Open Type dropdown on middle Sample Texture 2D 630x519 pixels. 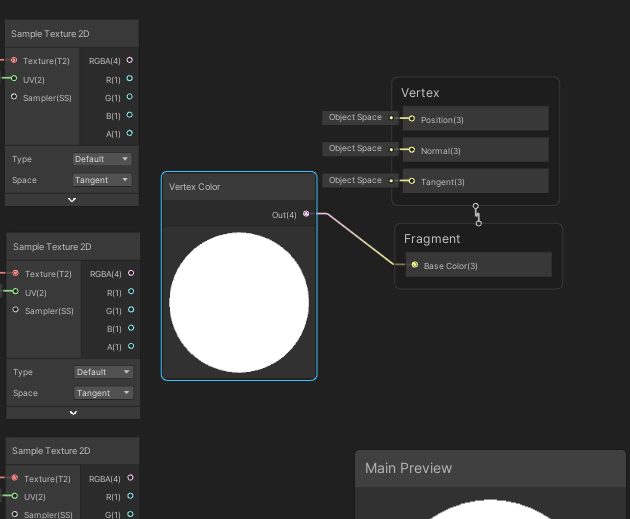103,372
